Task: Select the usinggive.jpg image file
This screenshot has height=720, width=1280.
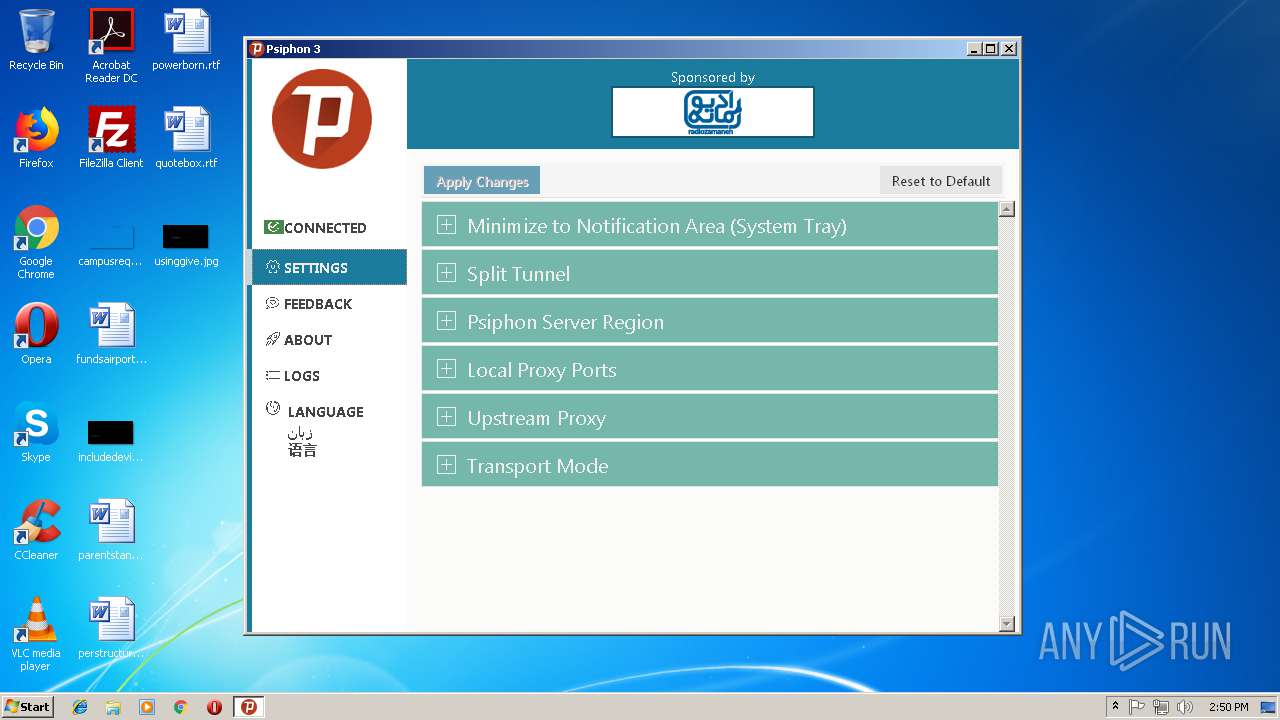Action: [x=186, y=245]
